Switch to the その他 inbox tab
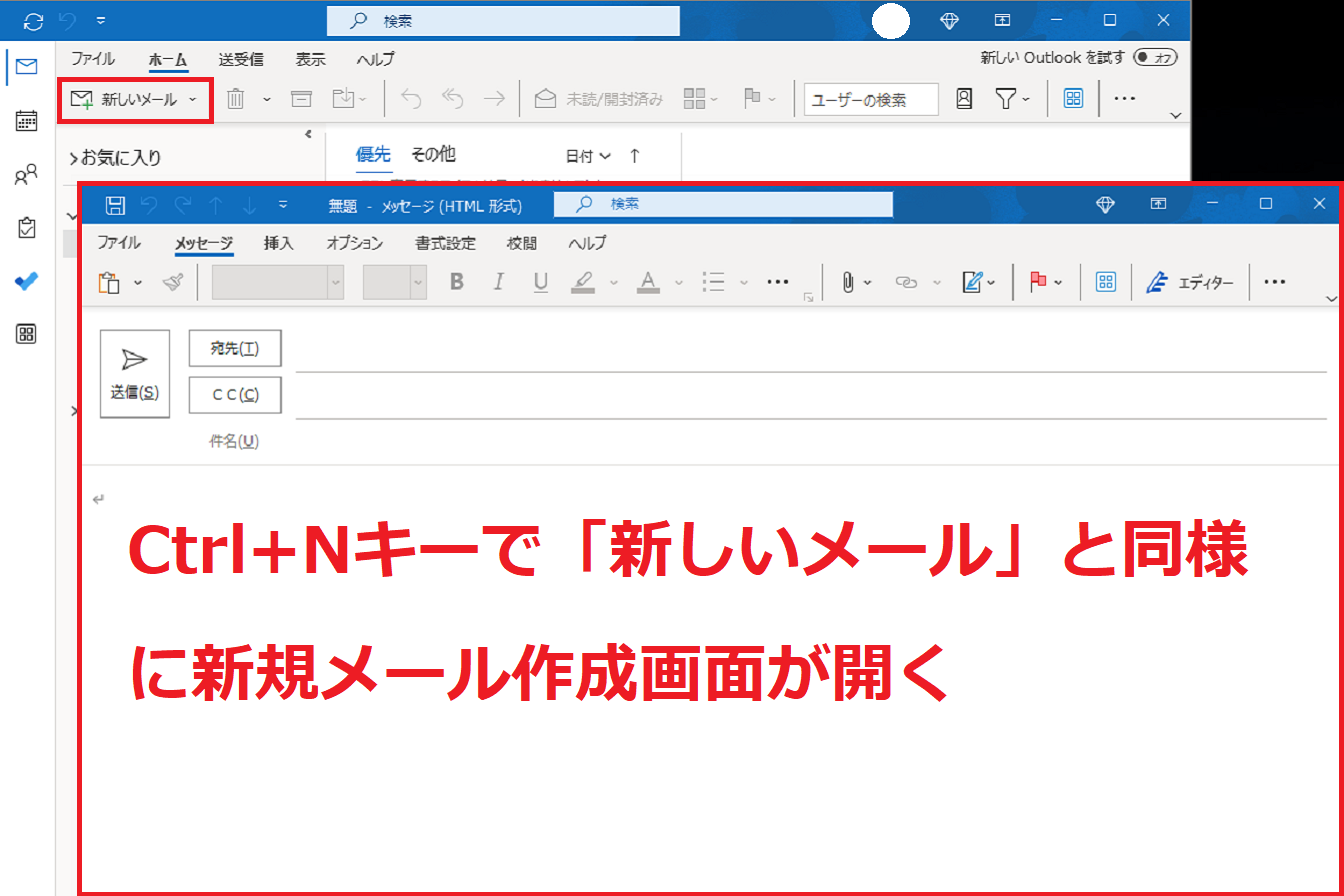Viewport: 1344px width, 896px height. pos(433,154)
